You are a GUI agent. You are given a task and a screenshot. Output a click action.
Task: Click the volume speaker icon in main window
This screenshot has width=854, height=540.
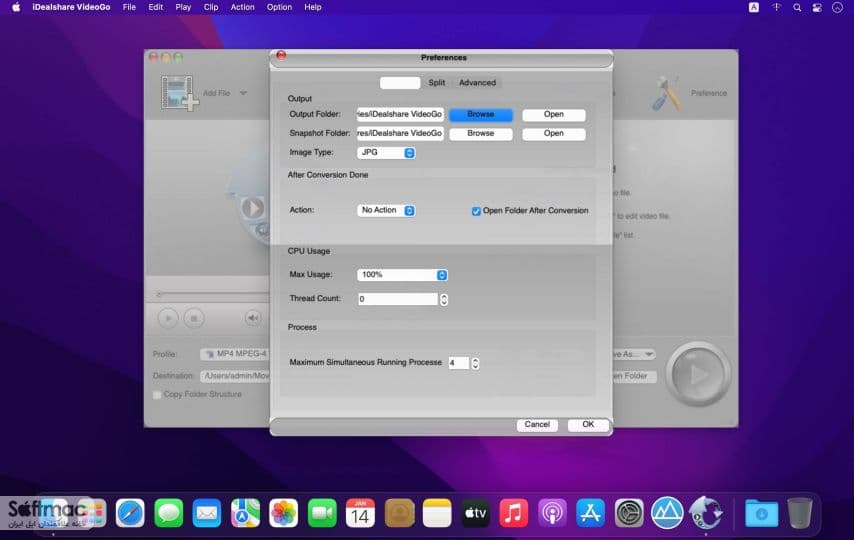pos(253,318)
